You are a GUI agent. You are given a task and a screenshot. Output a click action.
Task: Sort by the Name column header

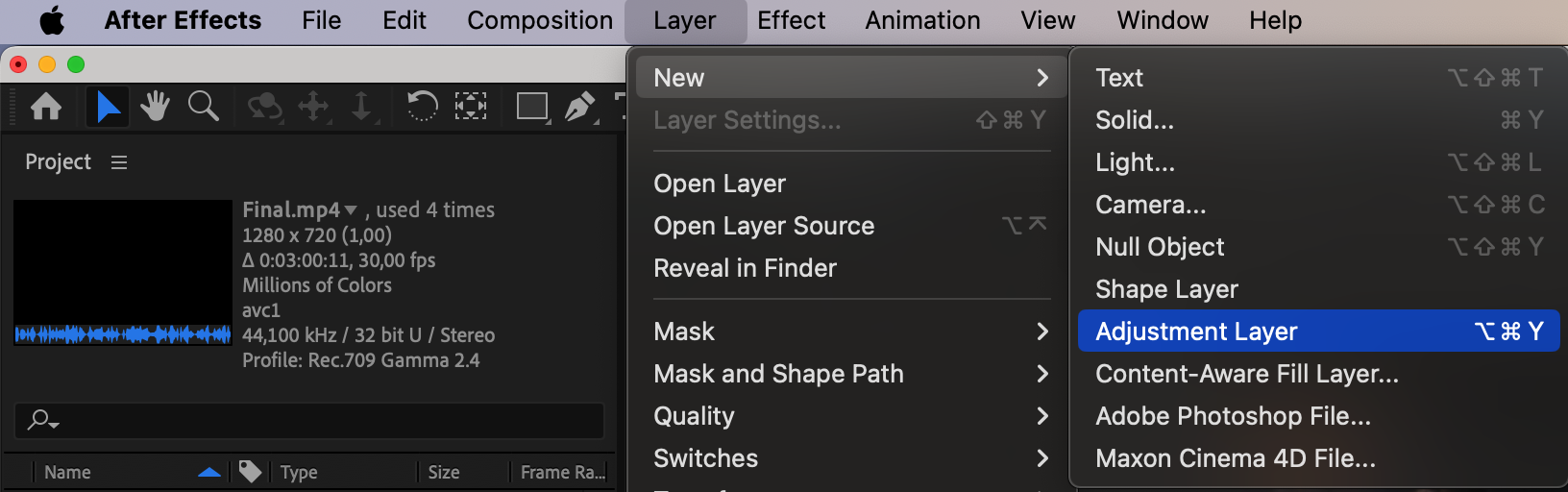[x=67, y=472]
